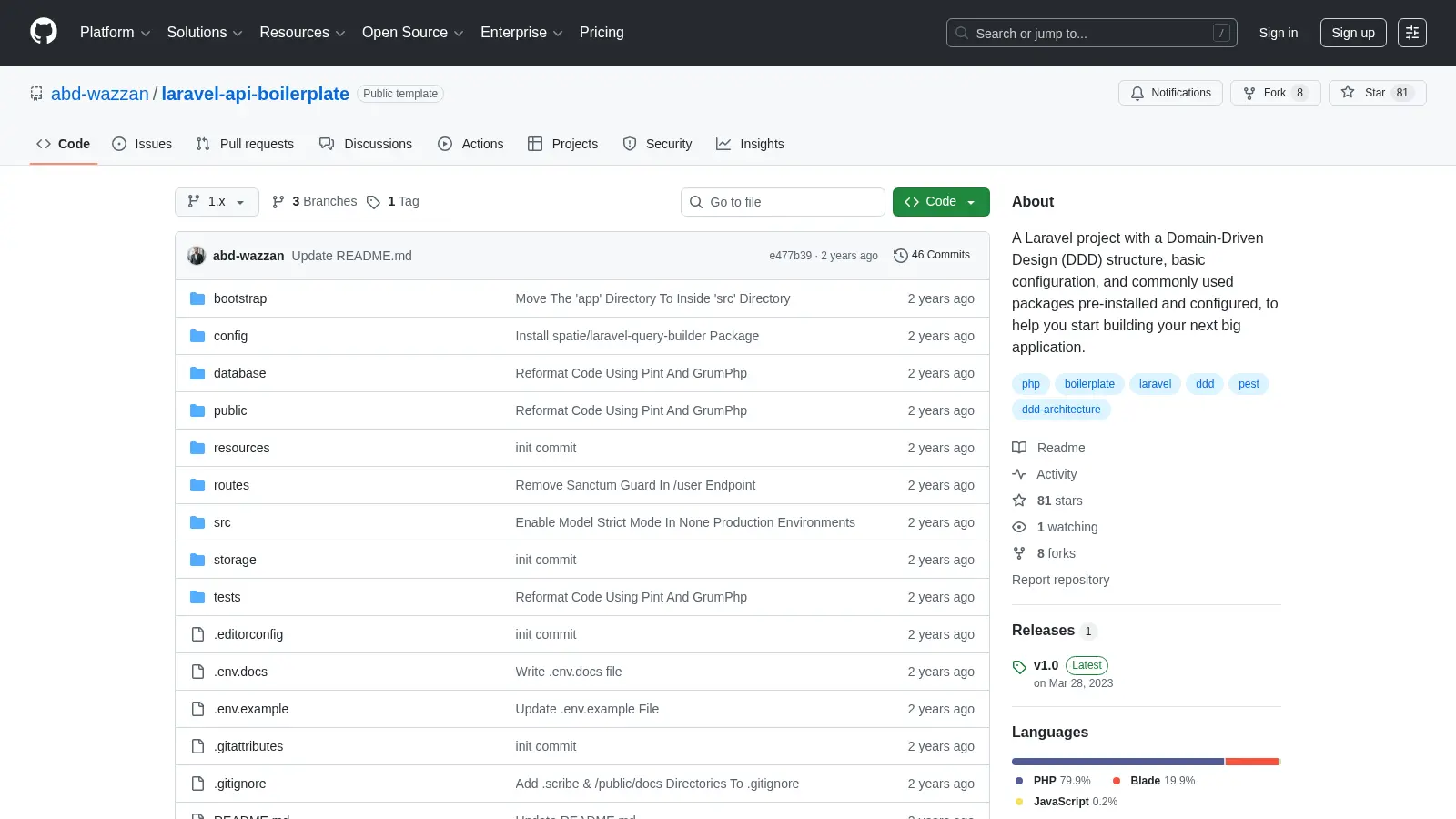The height and width of the screenshot is (819, 1456).
Task: Open the database folder icon
Action: click(197, 373)
